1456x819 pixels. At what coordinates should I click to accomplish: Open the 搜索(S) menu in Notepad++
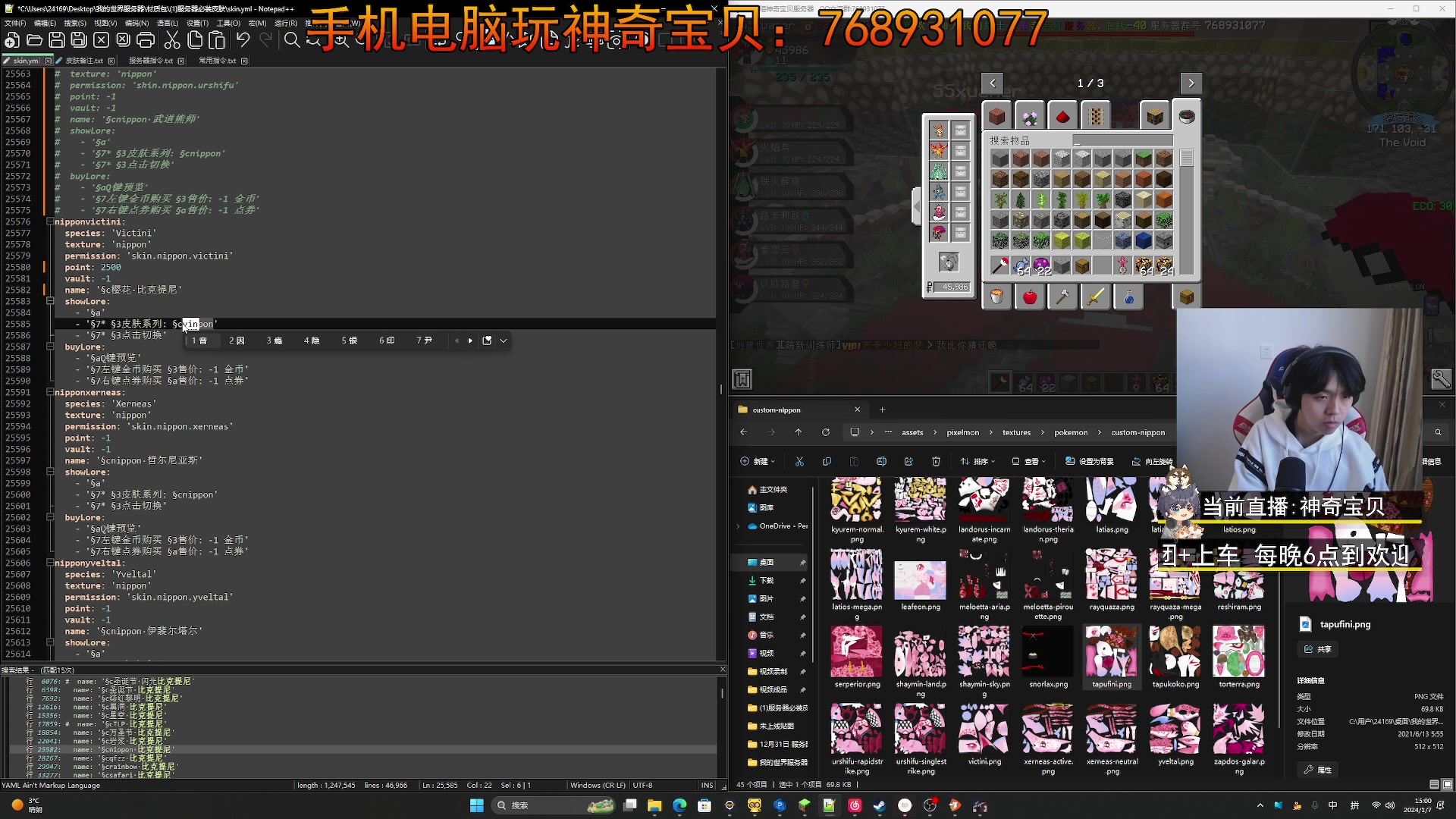tap(75, 23)
